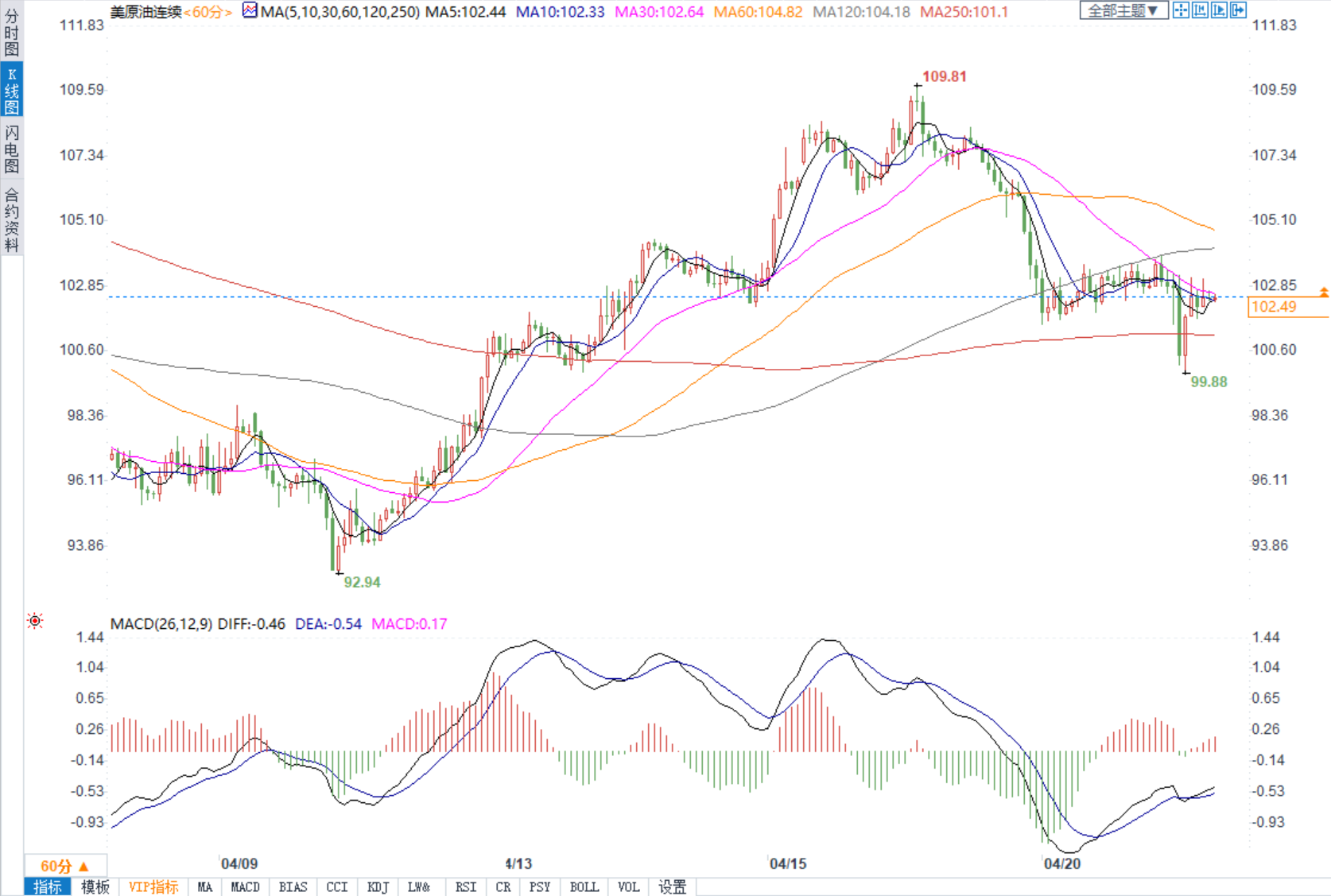Open the 设置 indicator settings

click(673, 887)
